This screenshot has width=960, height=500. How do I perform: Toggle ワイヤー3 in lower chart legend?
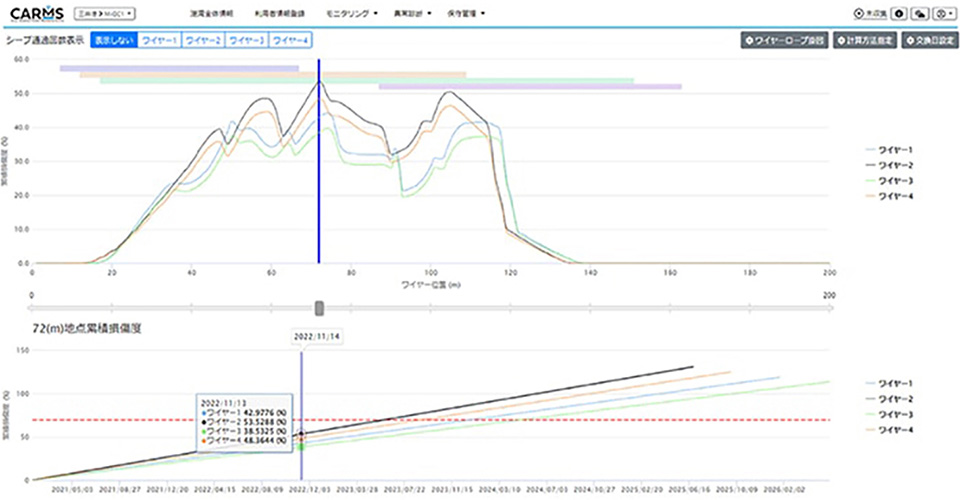tap(889, 414)
